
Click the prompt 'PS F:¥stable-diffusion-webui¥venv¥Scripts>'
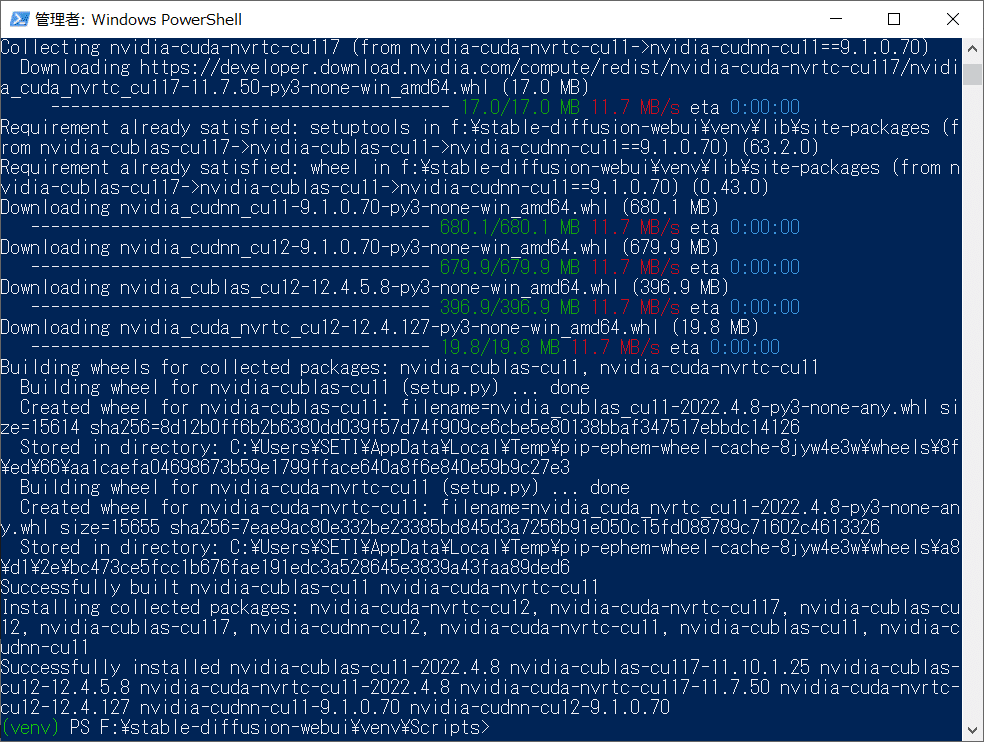pyautogui.click(x=279, y=728)
